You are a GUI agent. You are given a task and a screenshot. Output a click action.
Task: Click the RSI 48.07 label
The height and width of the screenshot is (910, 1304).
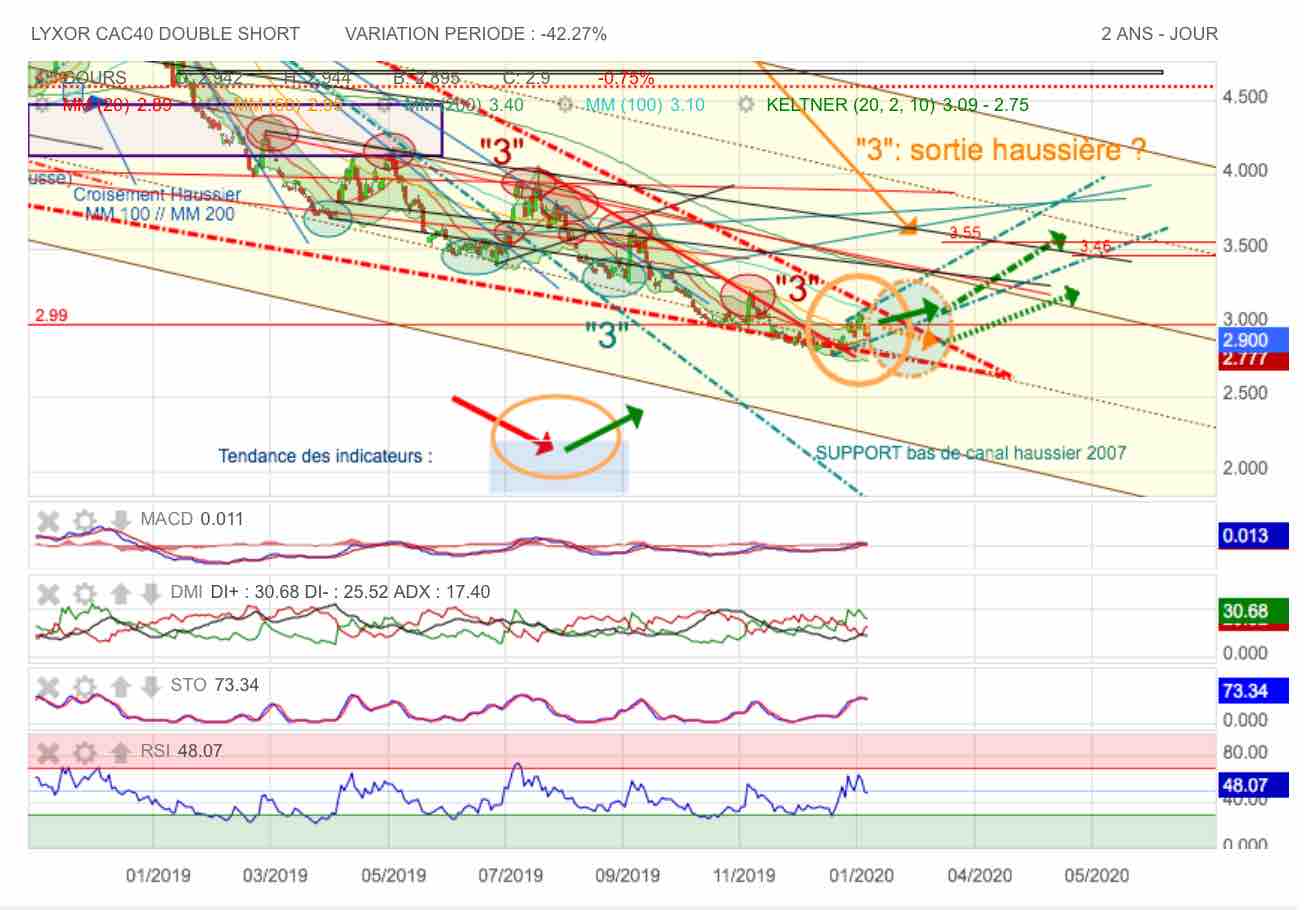(x=180, y=751)
